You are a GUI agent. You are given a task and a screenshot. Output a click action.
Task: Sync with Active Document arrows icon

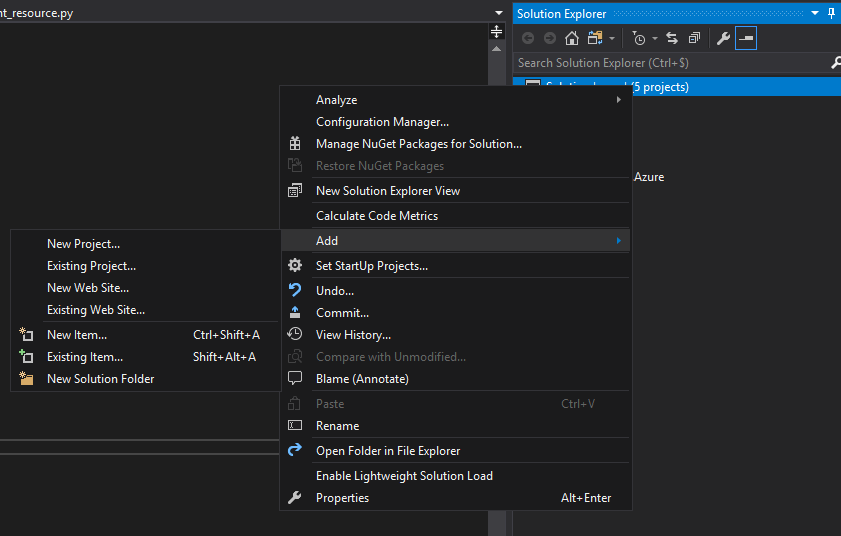[672, 38]
